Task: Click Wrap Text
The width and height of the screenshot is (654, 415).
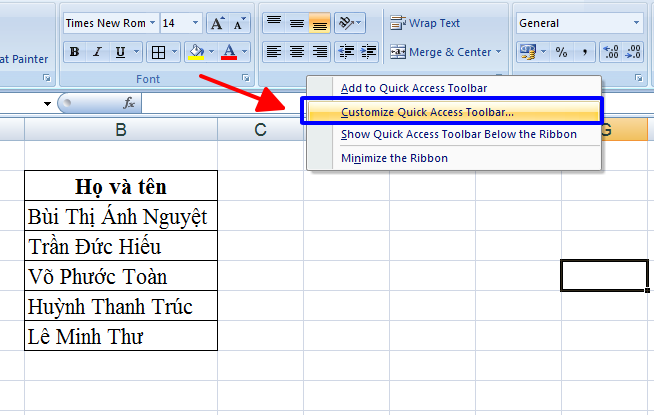Action: pos(425,23)
